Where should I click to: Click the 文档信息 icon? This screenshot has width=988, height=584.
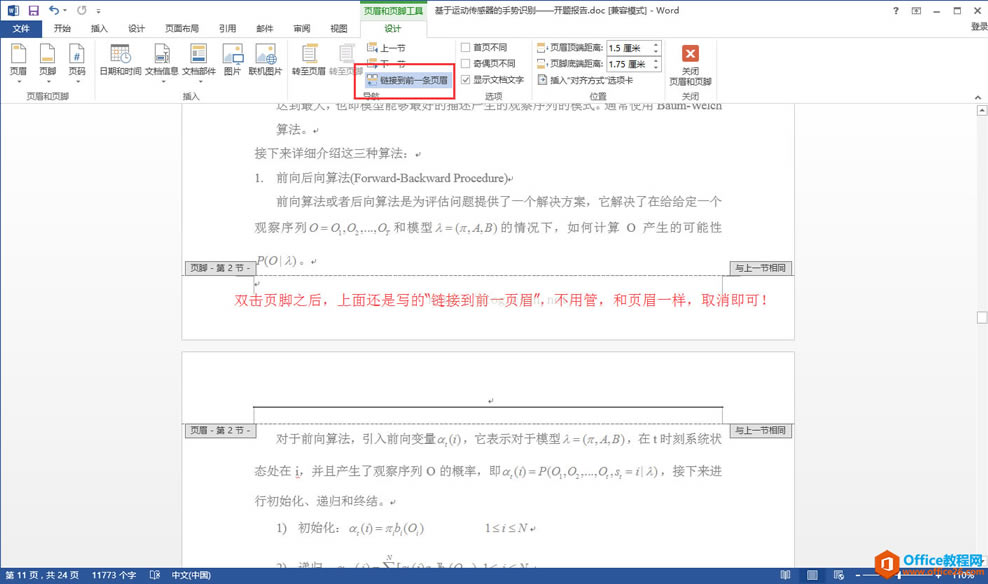pyautogui.click(x=161, y=54)
